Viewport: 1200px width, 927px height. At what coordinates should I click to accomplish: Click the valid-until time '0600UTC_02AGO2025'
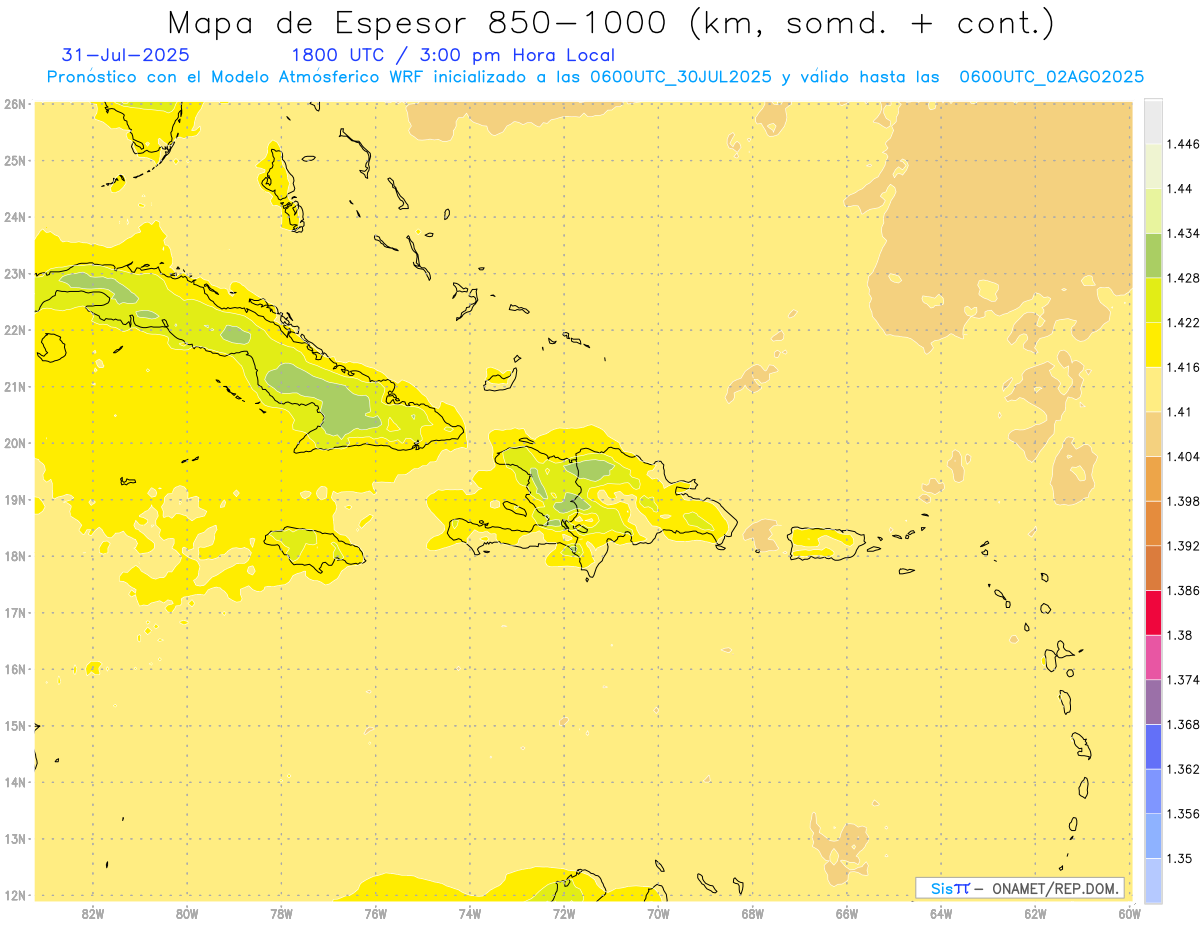tap(1051, 77)
